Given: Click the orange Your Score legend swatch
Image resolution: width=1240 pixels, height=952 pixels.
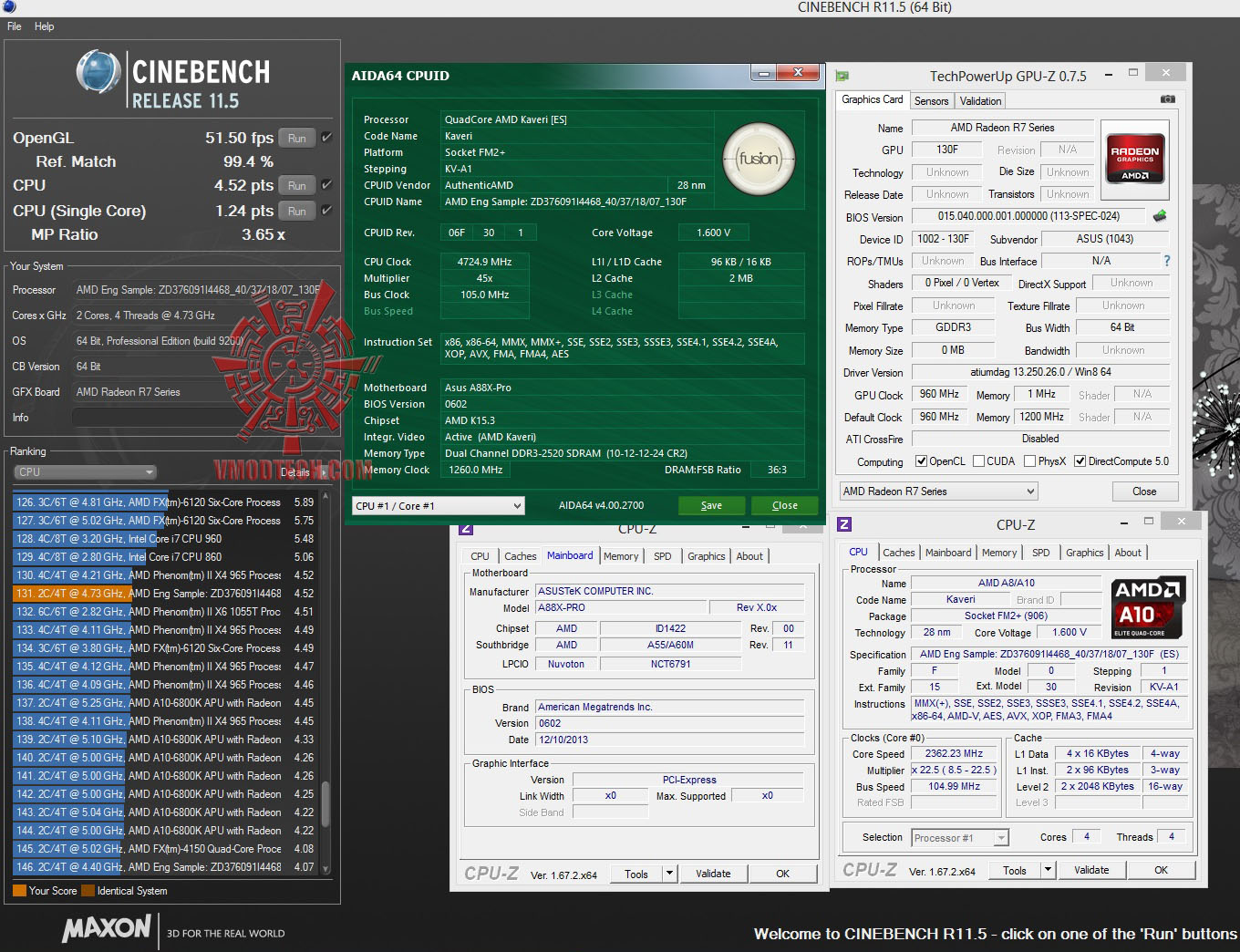Looking at the screenshot, I should (x=19, y=891).
